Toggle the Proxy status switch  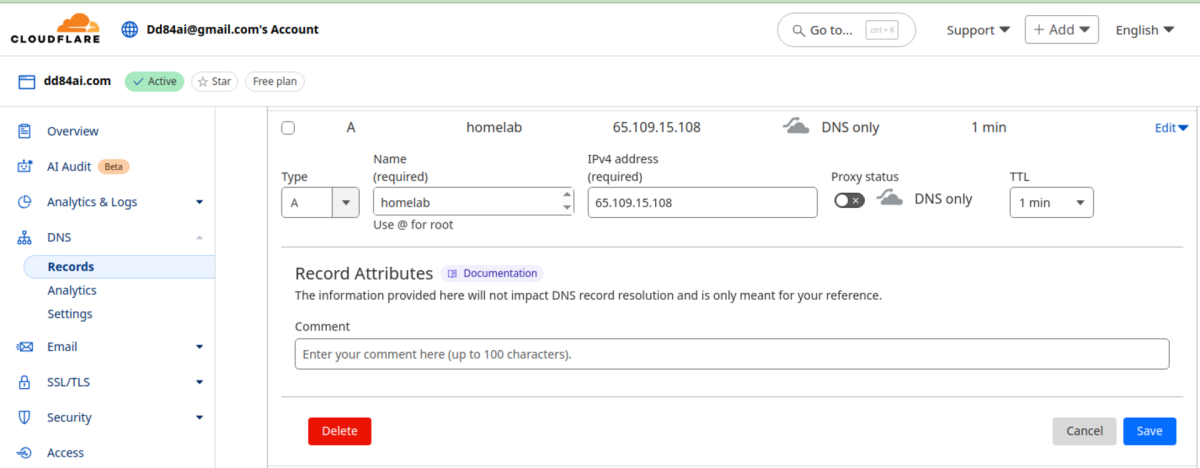tap(849, 200)
